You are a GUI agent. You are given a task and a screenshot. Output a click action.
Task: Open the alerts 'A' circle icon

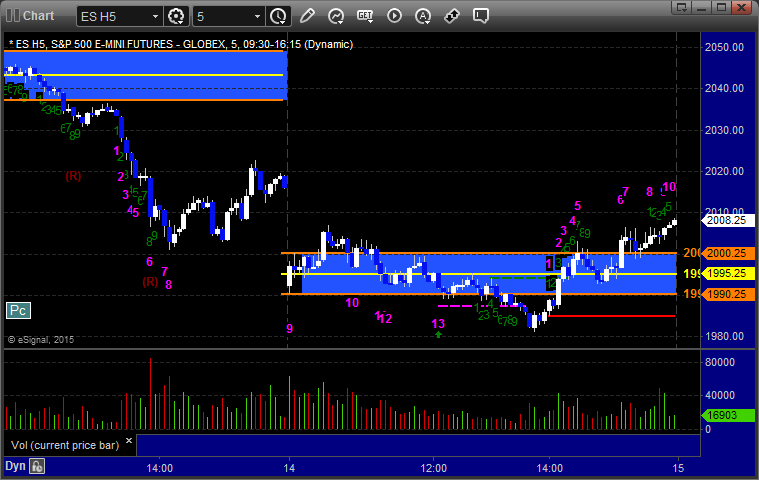[x=423, y=16]
